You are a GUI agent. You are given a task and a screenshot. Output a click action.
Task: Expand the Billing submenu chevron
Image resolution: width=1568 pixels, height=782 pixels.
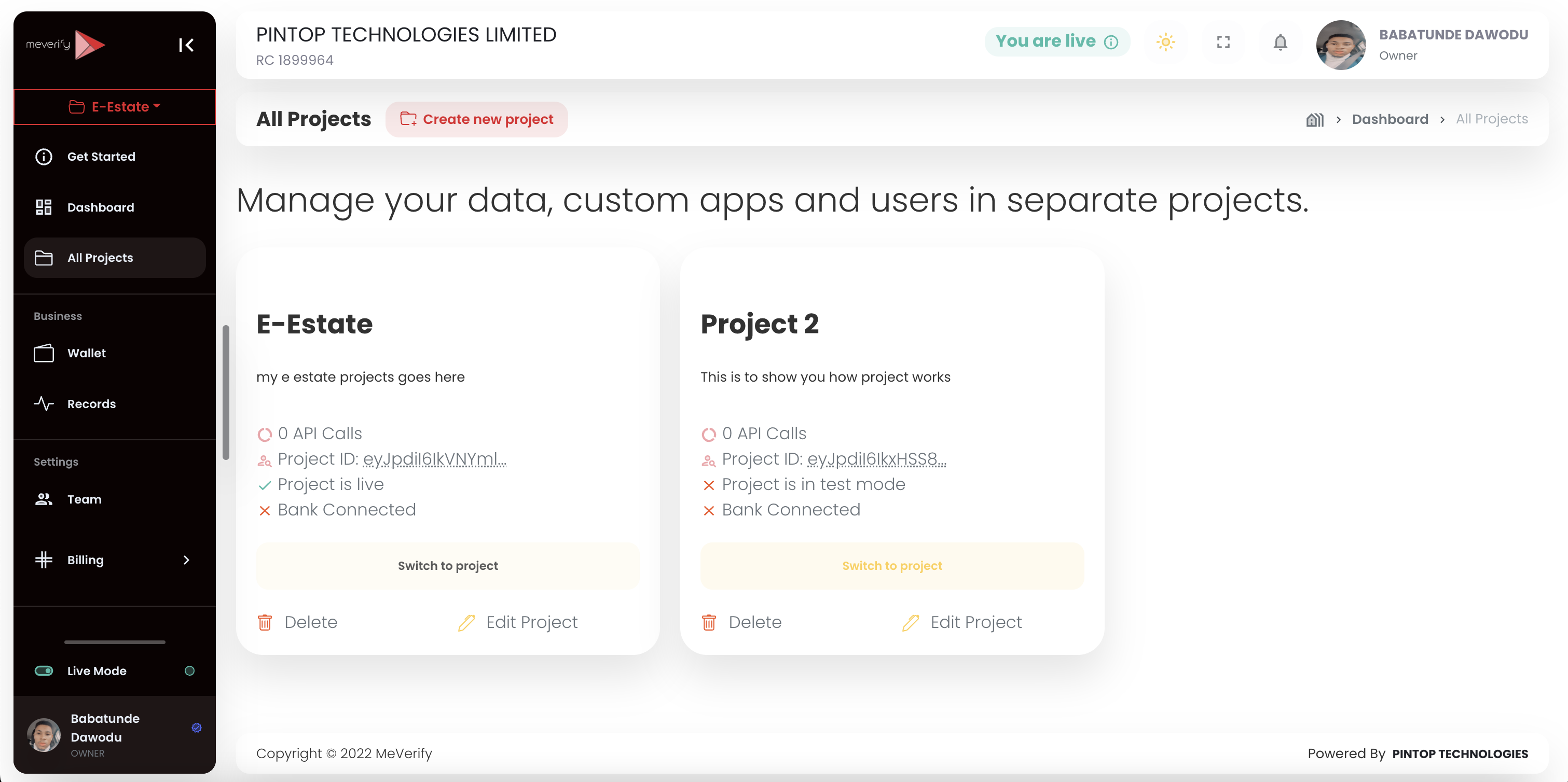186,560
